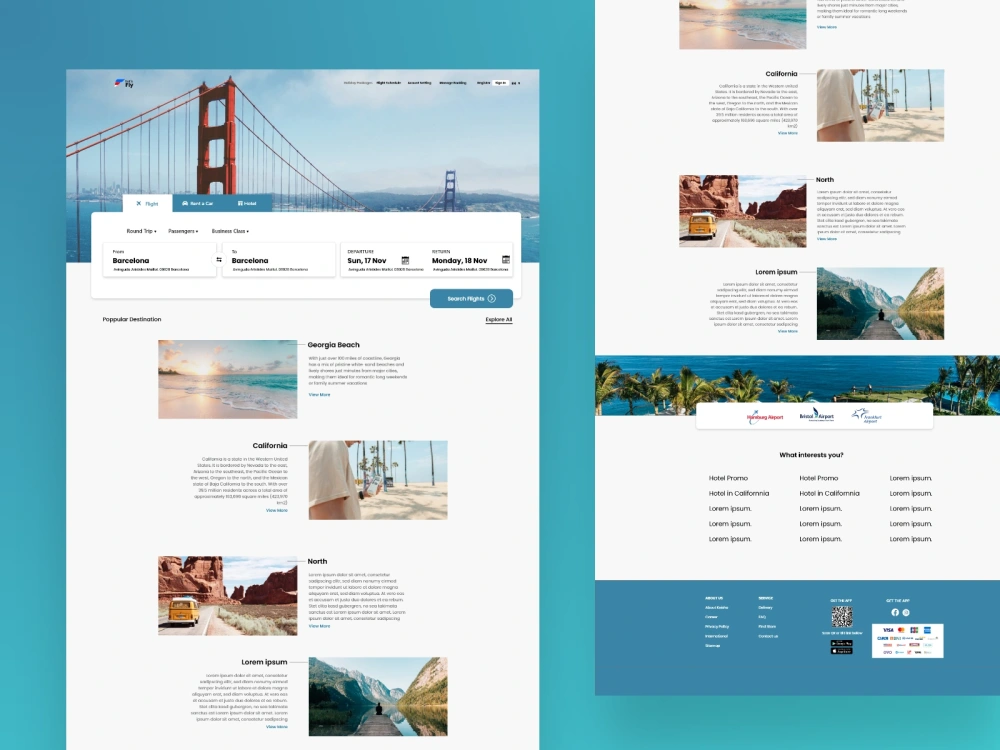The width and height of the screenshot is (1000, 750).
Task: Click the Register link in the header
Action: [x=483, y=83]
